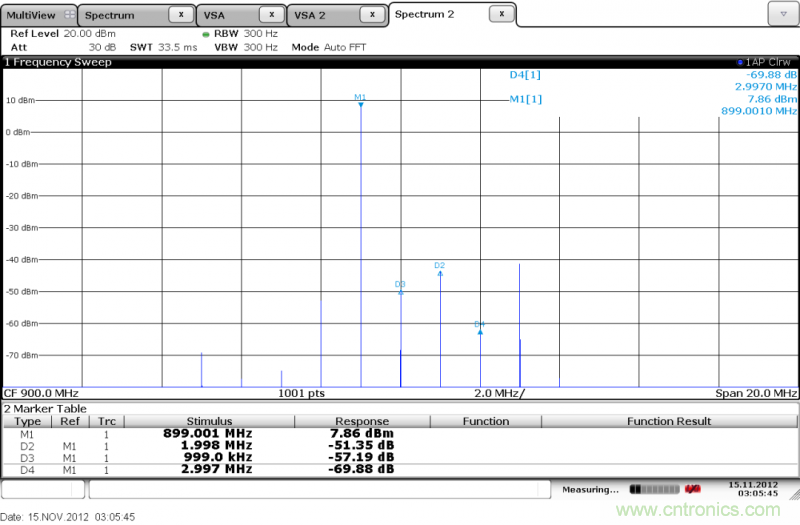Select the D4 delta marker triangle
Screen dimensions: 800x525
(480, 330)
